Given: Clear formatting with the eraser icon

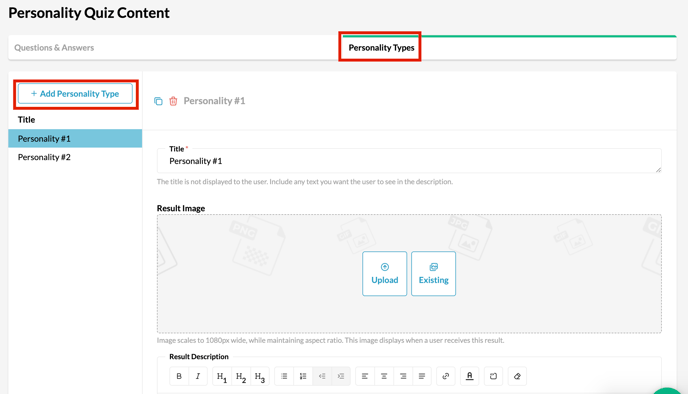Looking at the screenshot, I should pyautogui.click(x=517, y=376).
